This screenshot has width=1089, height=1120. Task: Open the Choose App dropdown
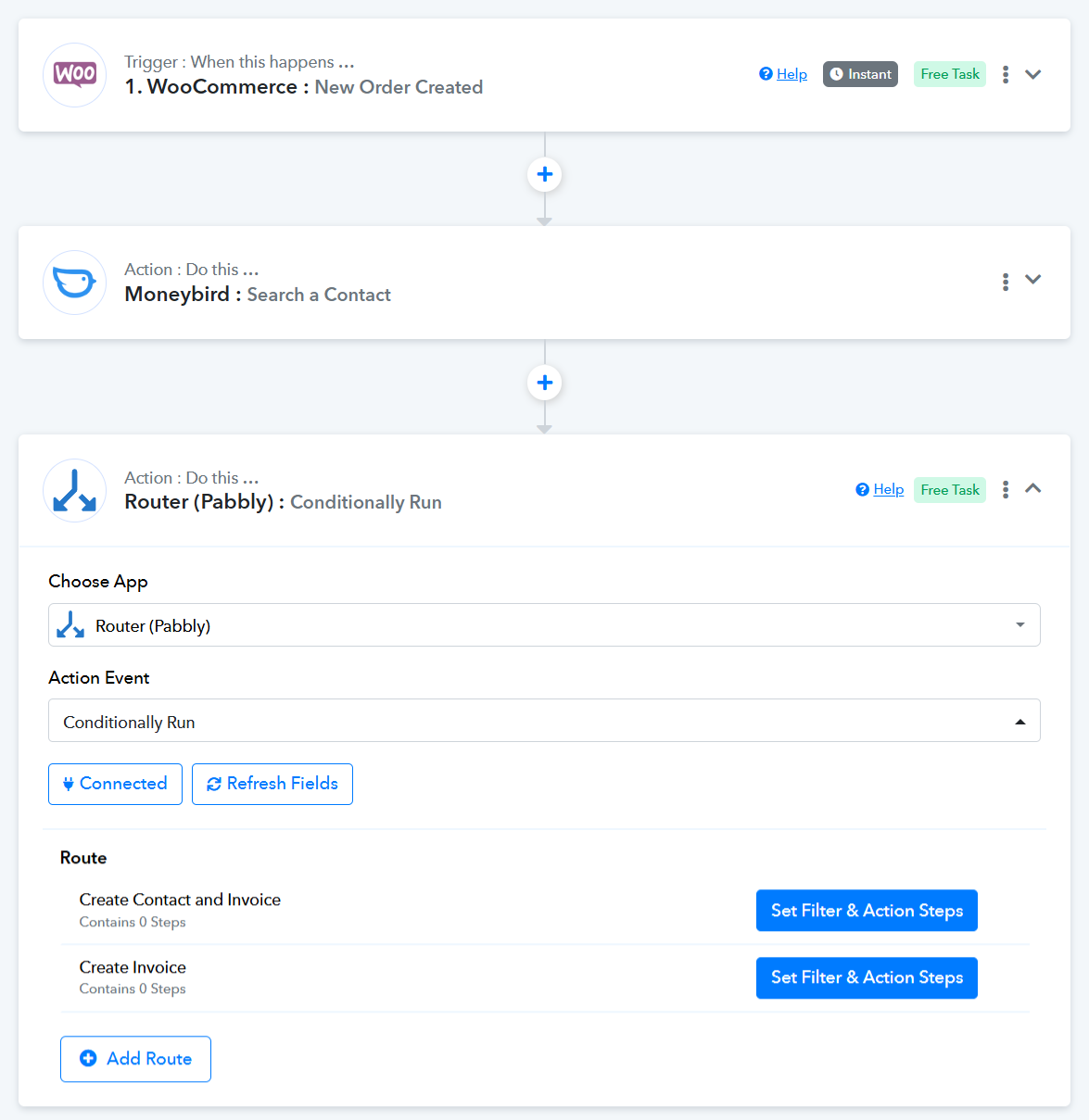click(544, 625)
